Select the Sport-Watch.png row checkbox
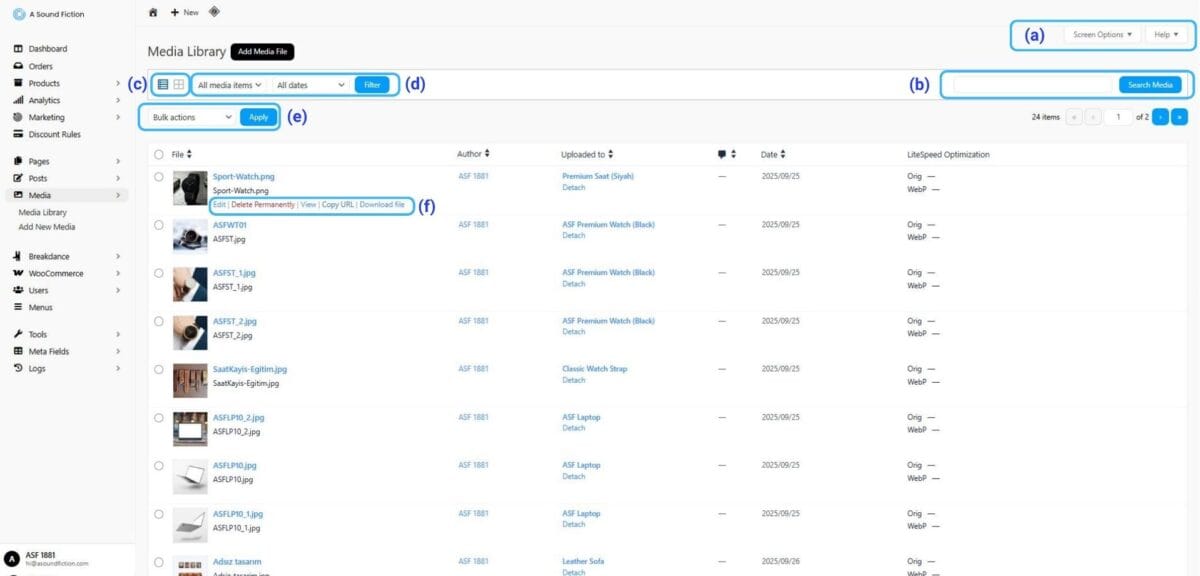 point(158,177)
